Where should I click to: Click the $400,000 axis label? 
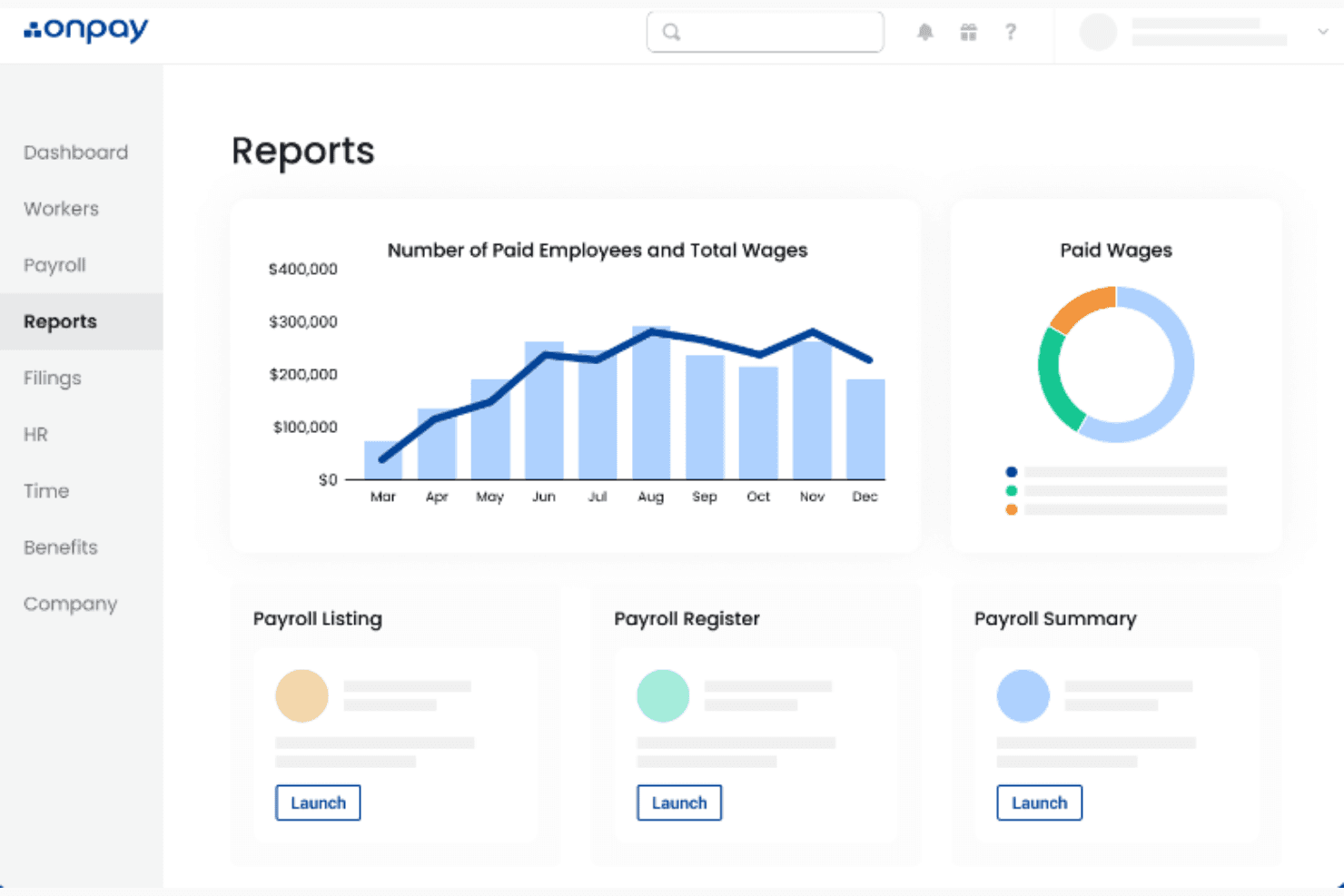click(302, 270)
